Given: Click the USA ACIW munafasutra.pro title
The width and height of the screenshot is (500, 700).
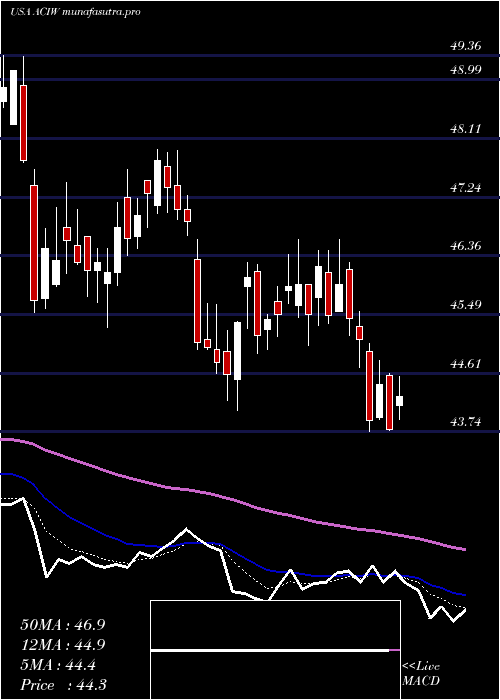Looking at the screenshot, I should (75, 12).
